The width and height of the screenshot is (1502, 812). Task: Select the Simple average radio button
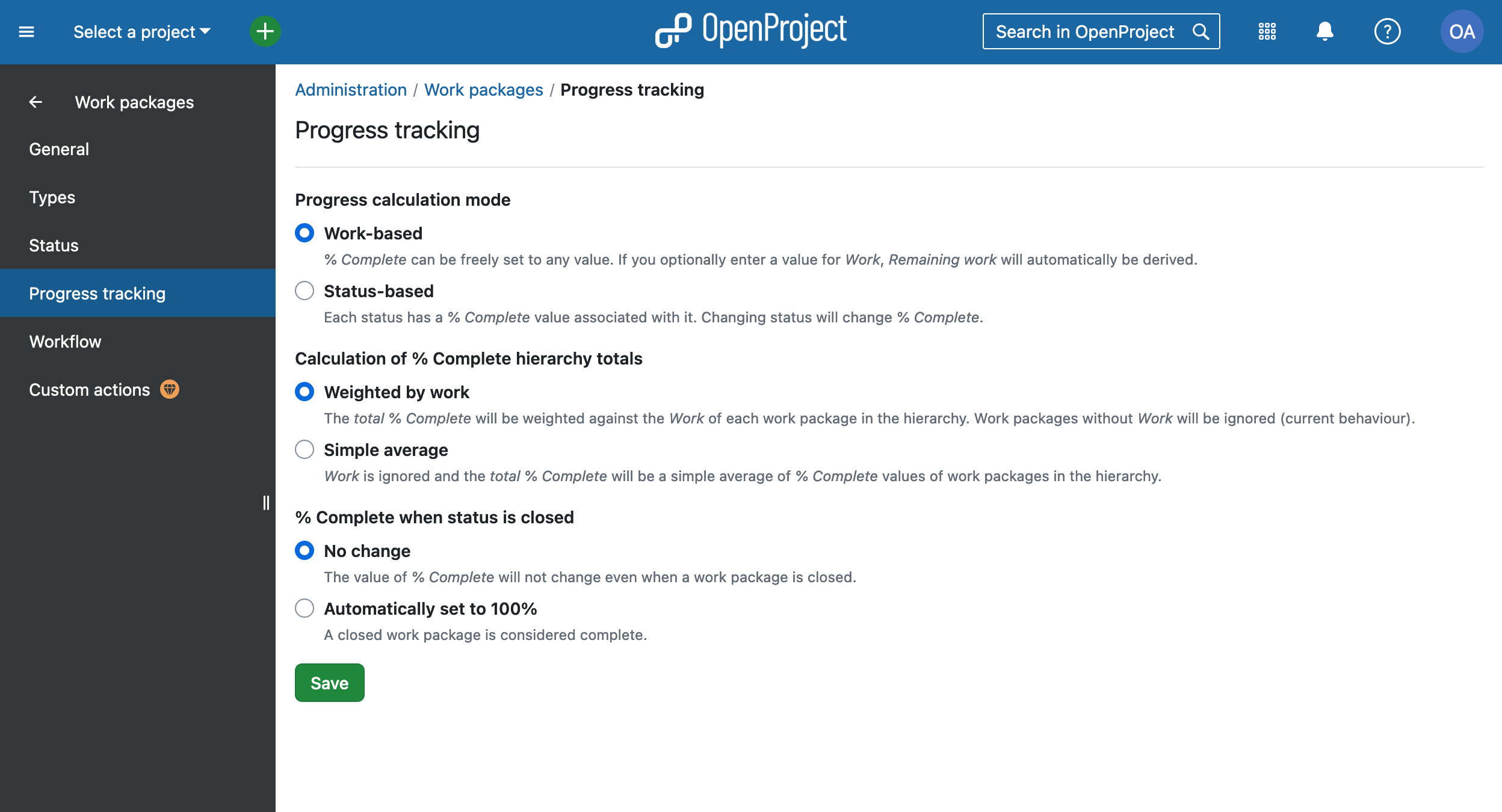click(305, 449)
